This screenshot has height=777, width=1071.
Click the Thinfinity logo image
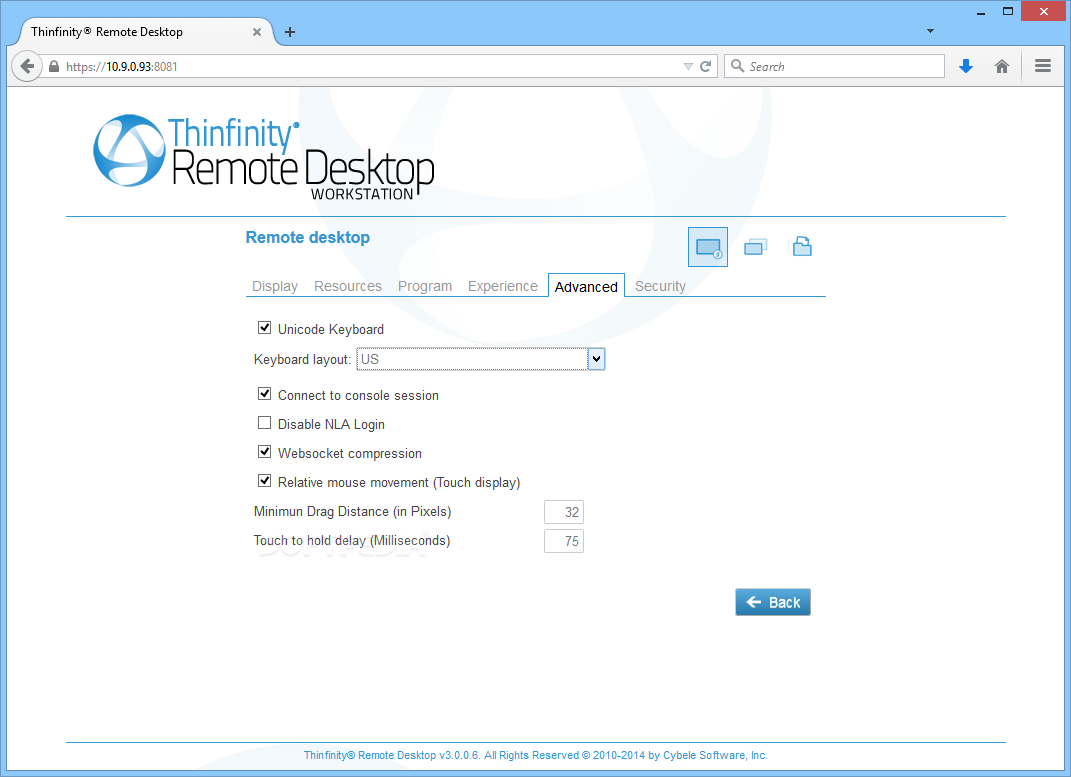click(264, 157)
